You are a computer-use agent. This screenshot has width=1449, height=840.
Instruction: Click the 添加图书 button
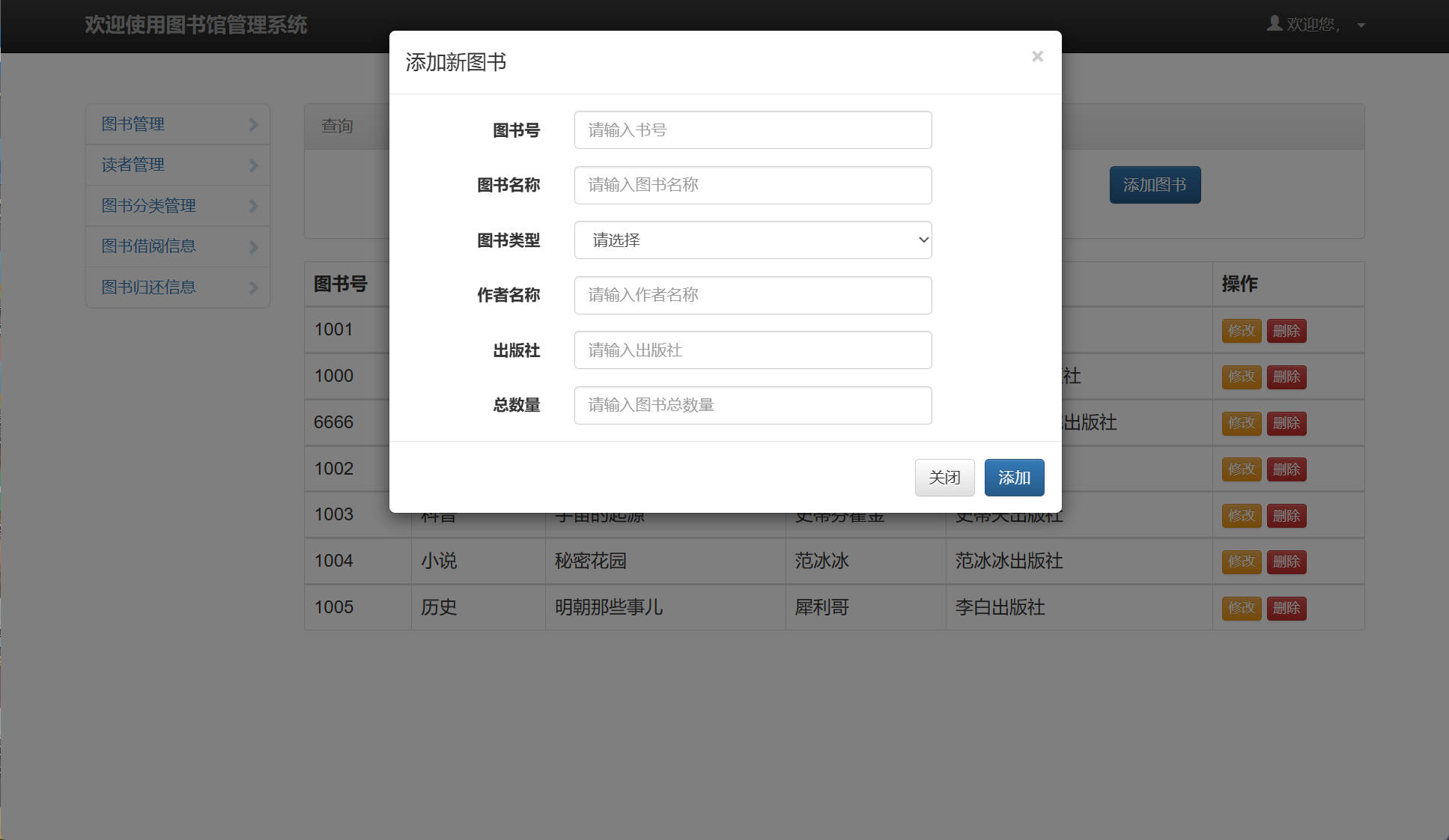click(x=1155, y=185)
